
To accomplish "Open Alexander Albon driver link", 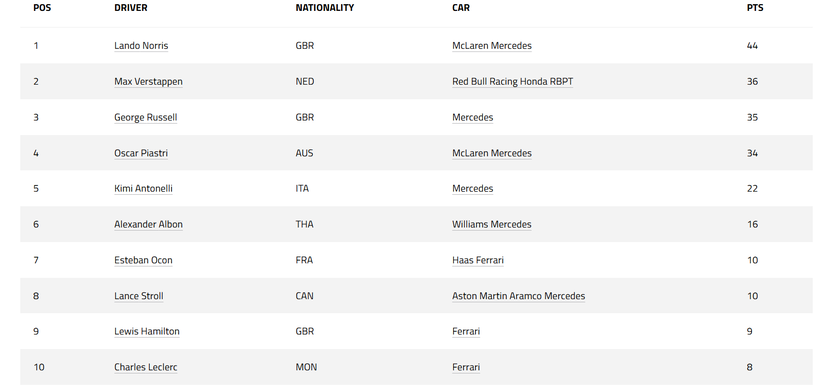I will click(148, 224).
